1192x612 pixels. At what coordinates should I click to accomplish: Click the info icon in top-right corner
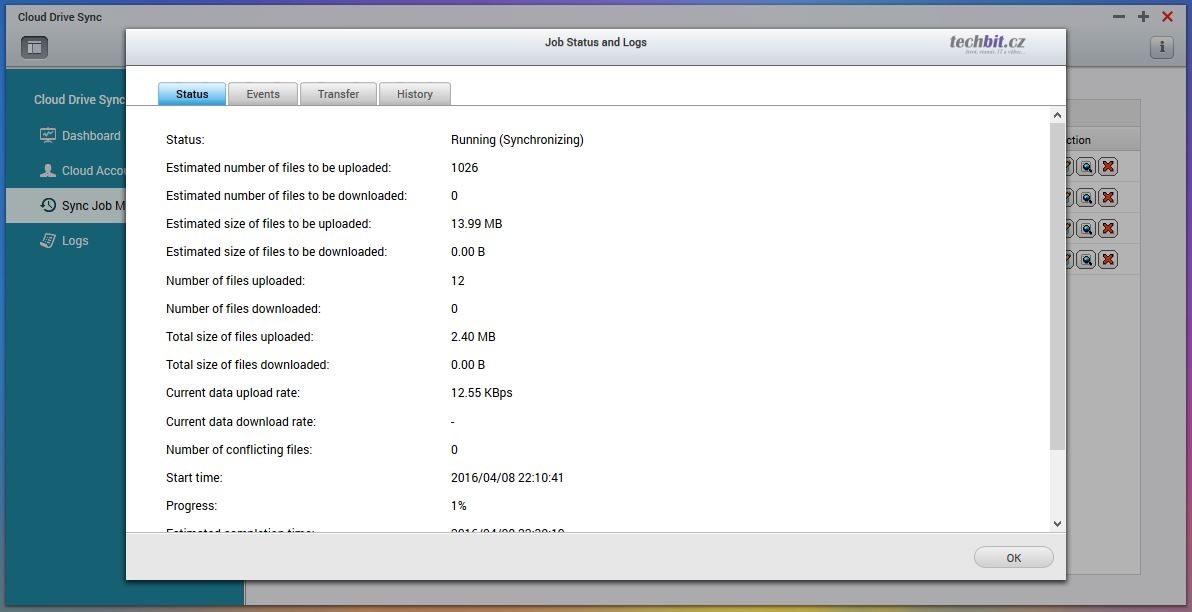(x=1161, y=47)
